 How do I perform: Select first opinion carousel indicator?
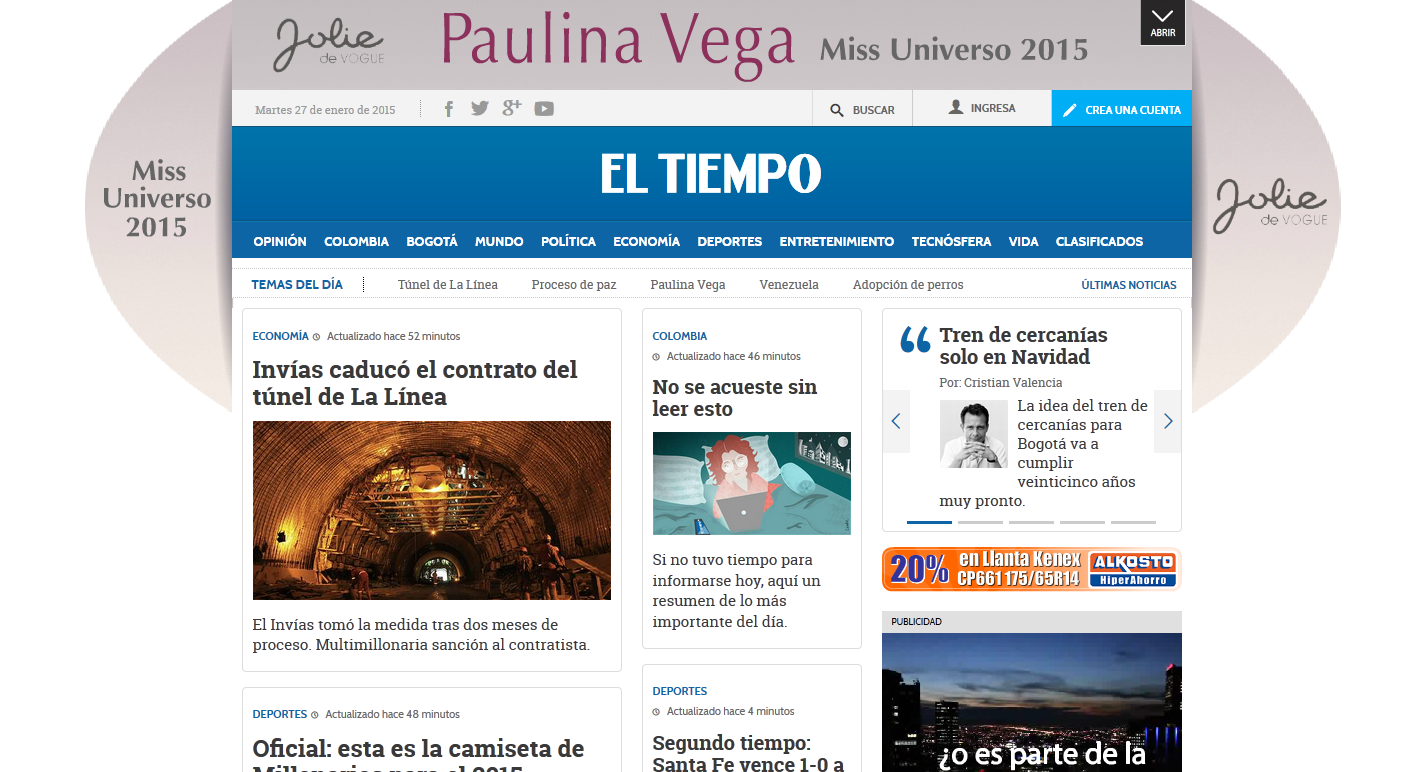929,522
